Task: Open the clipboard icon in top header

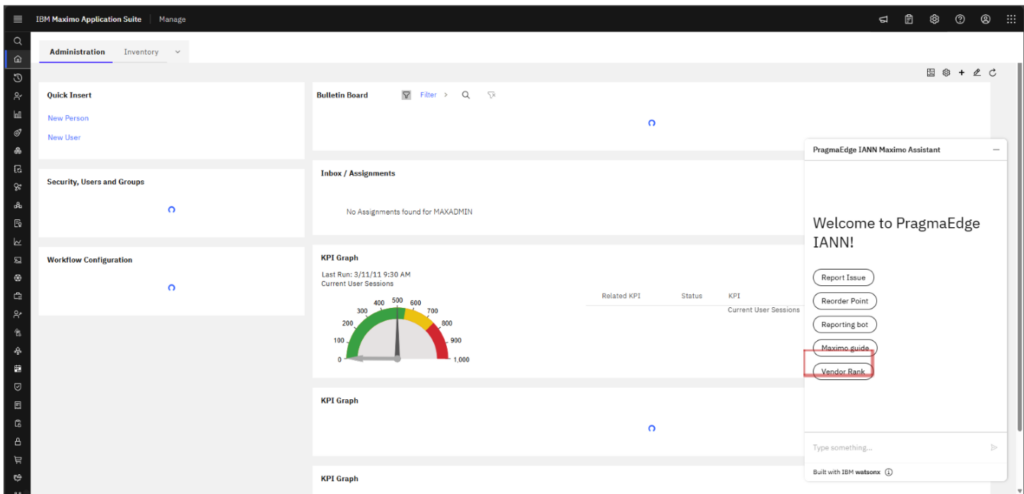Action: [x=908, y=20]
